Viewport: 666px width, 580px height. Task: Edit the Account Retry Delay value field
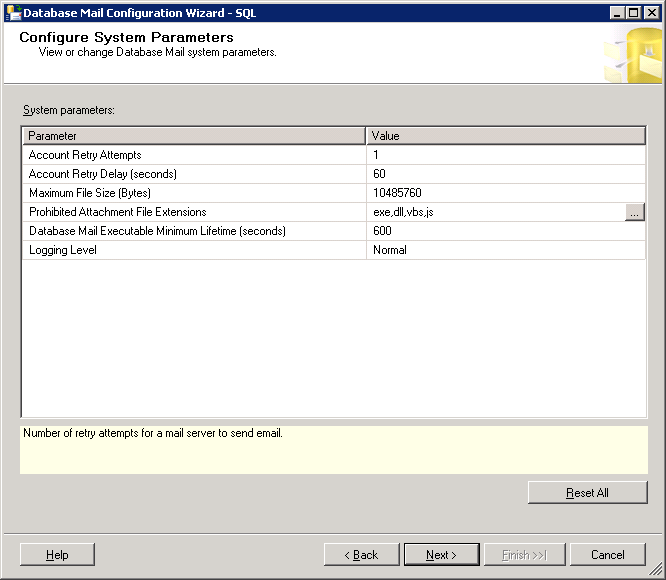505,174
